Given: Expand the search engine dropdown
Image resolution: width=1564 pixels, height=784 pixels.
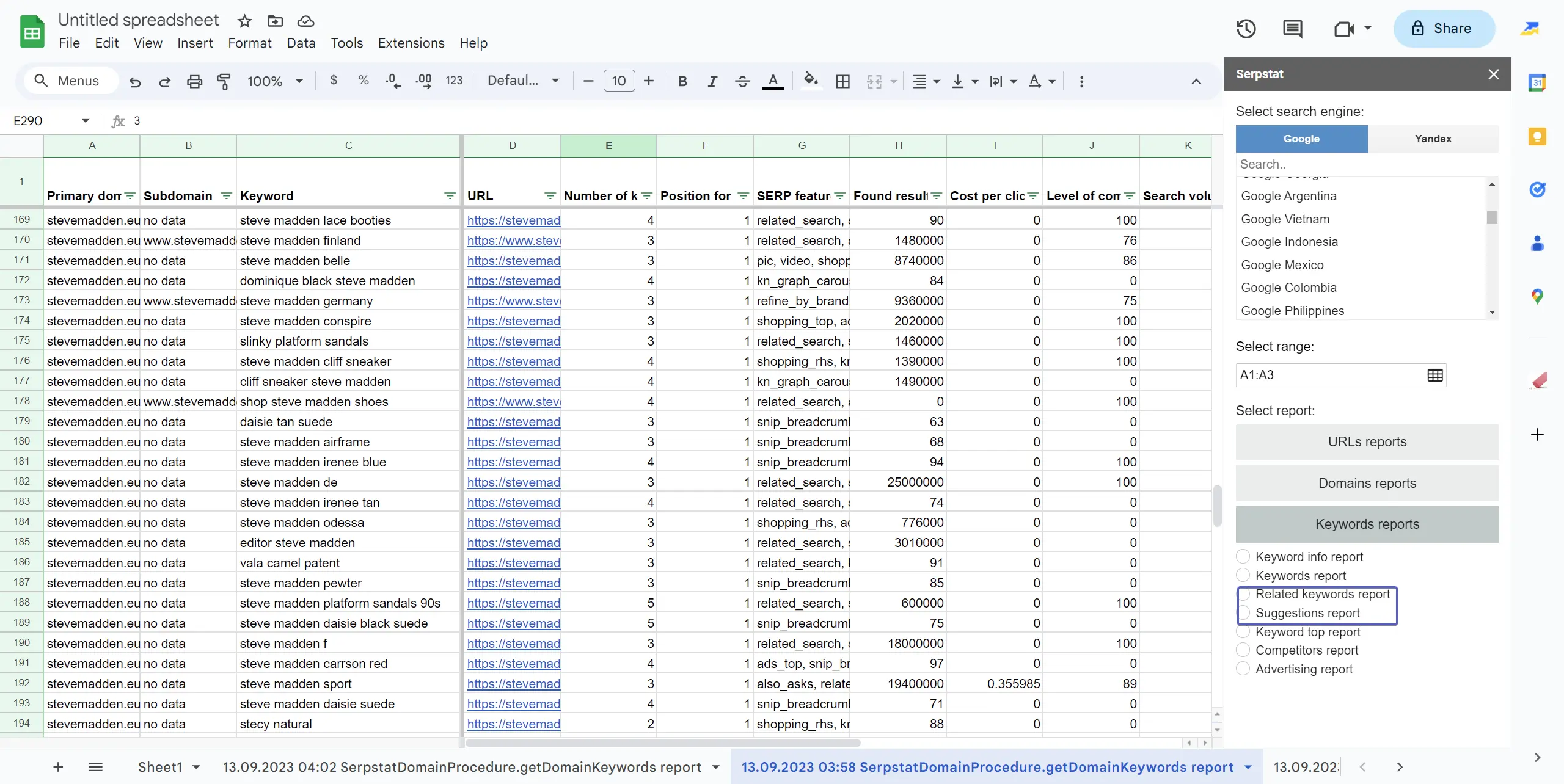Looking at the screenshot, I should click(1491, 311).
